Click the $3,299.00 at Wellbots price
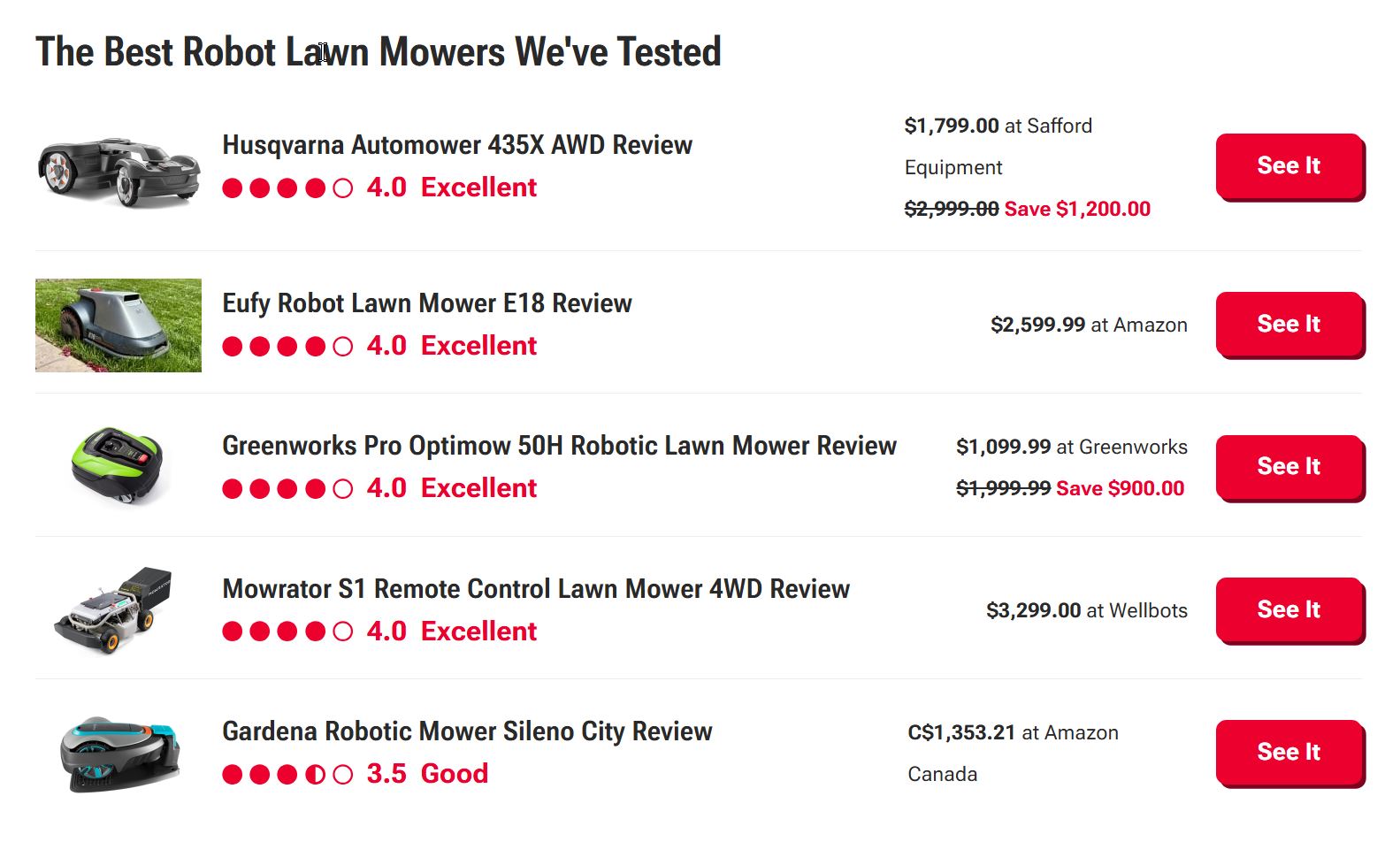 coord(1086,611)
